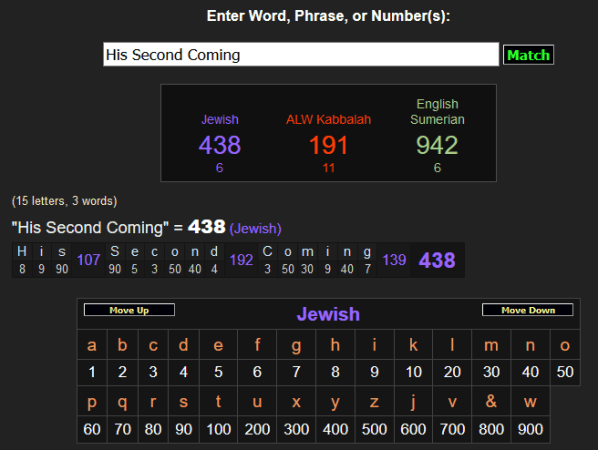Click value 500 under letter z

[x=374, y=429]
